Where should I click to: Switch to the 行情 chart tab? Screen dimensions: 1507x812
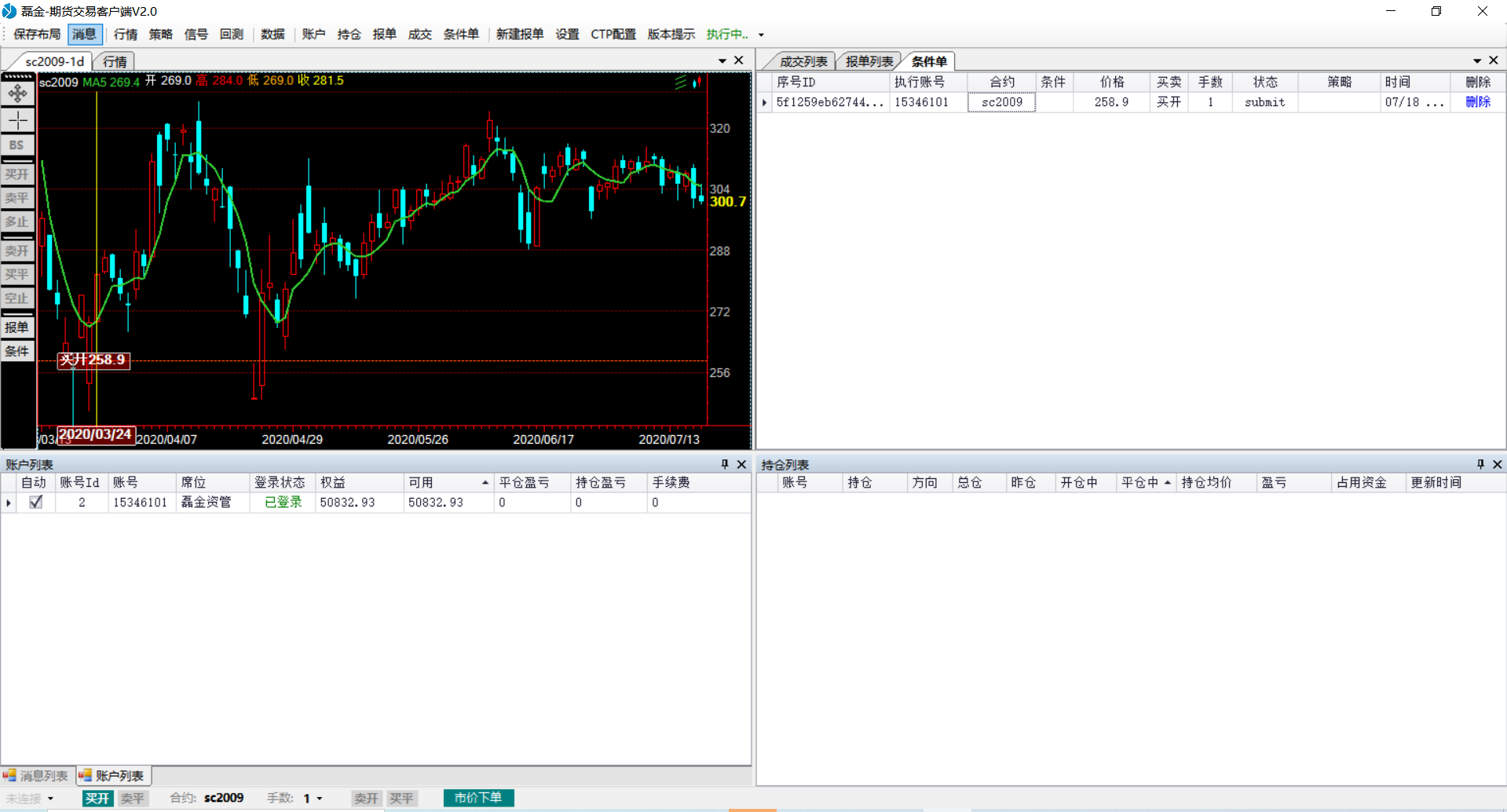[115, 61]
